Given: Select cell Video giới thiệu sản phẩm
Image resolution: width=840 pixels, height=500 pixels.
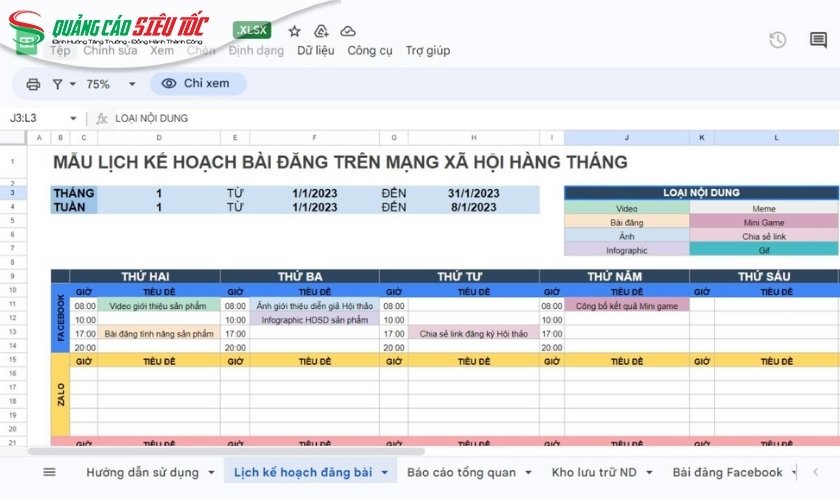Looking at the screenshot, I should coord(158,306).
